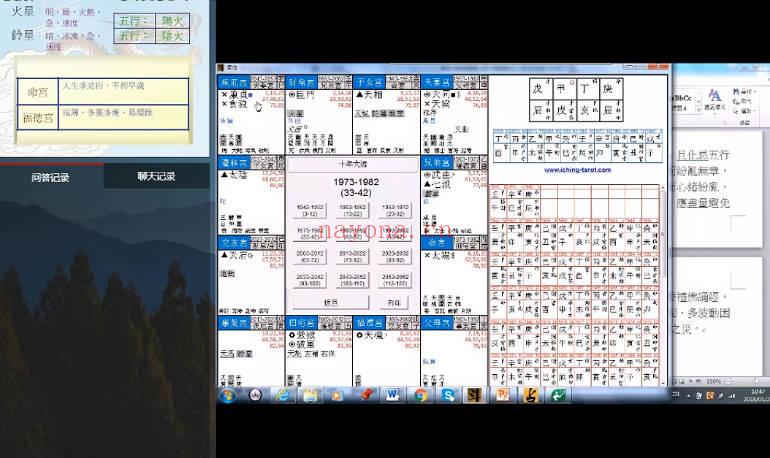Open Google Chrome from the taskbar
Viewport: 770px width, 458px height.
[x=420, y=395]
